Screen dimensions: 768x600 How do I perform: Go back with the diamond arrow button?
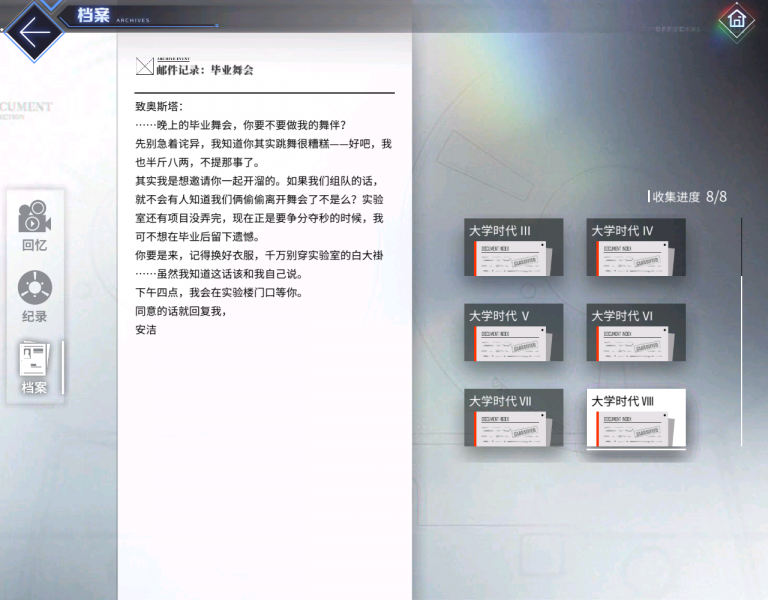tap(34, 32)
